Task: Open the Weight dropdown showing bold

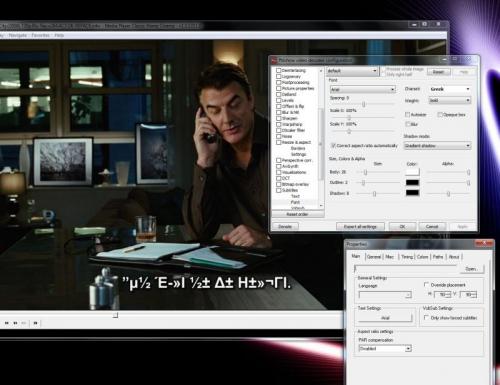Action: tap(449, 100)
